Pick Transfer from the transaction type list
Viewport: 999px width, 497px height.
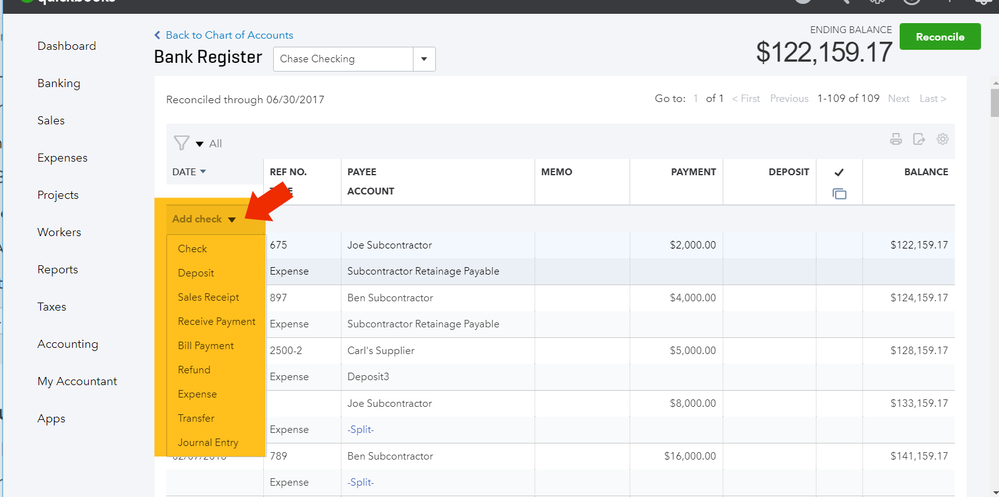click(196, 418)
